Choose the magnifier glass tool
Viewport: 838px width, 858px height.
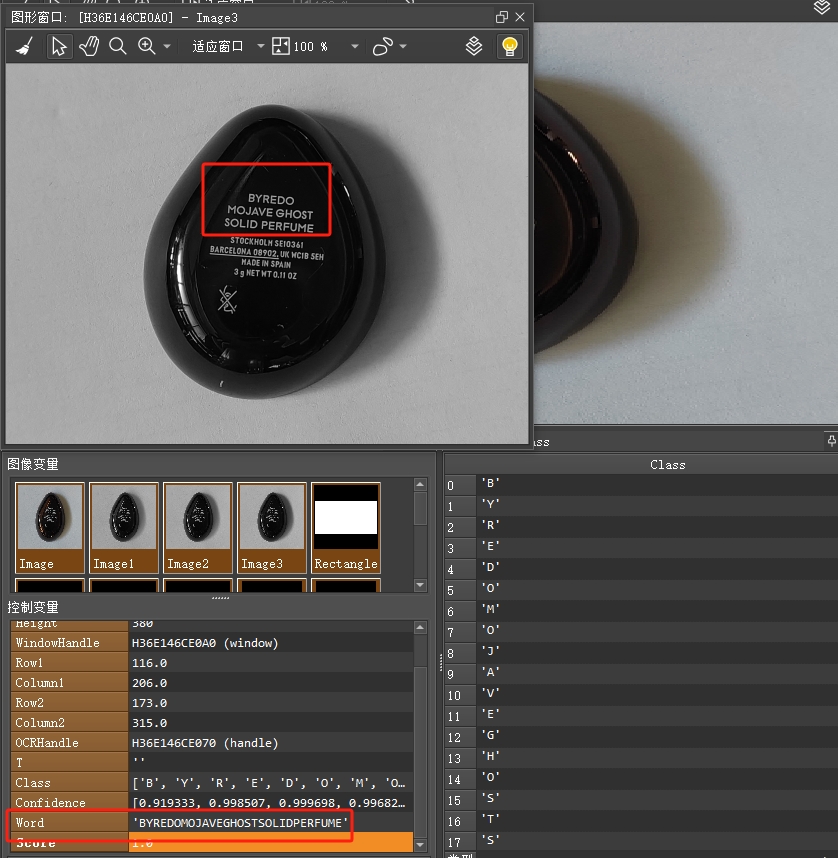[x=118, y=47]
